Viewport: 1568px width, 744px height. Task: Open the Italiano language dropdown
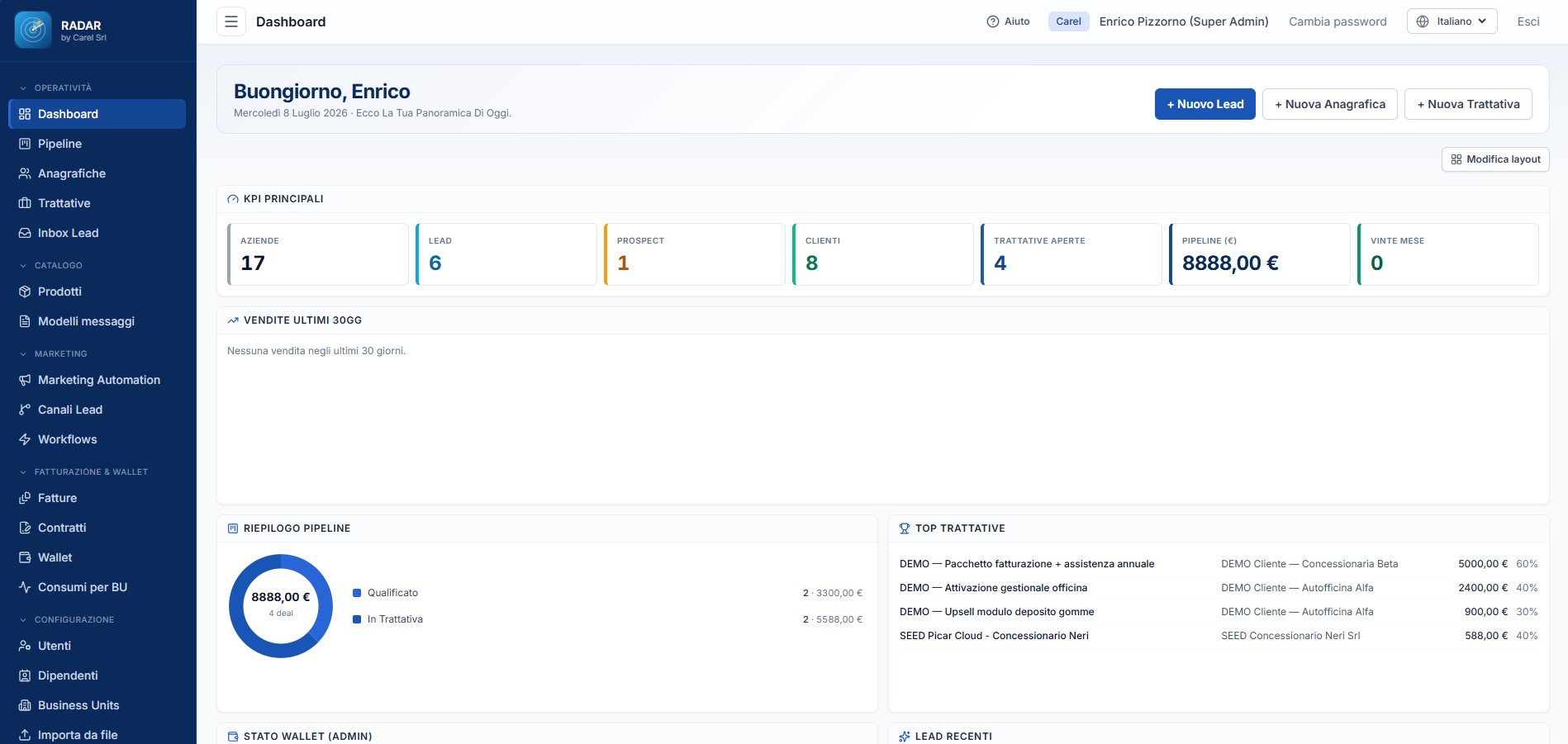coord(1452,21)
